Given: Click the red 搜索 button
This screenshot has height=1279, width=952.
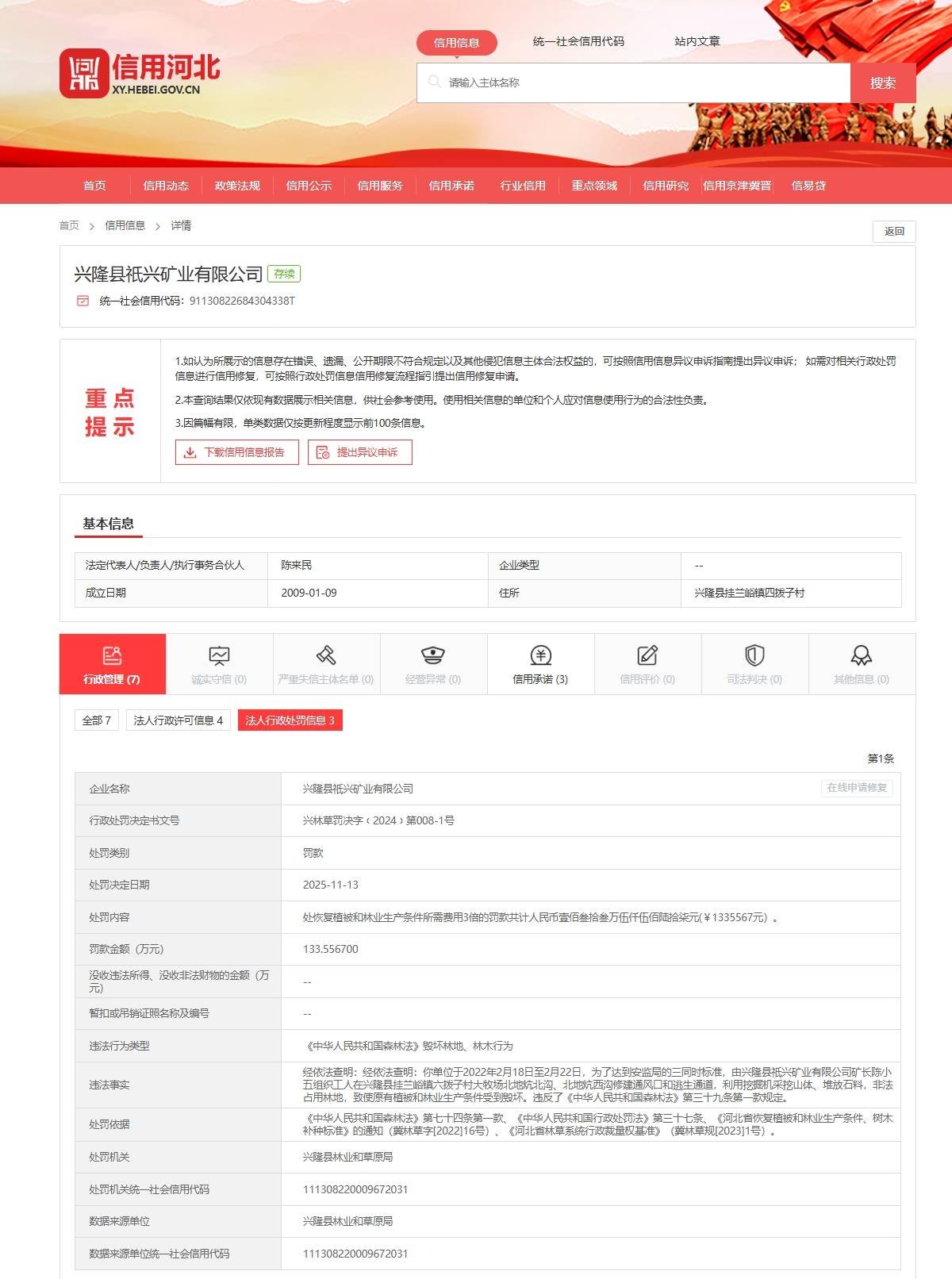Looking at the screenshot, I should tap(883, 83).
